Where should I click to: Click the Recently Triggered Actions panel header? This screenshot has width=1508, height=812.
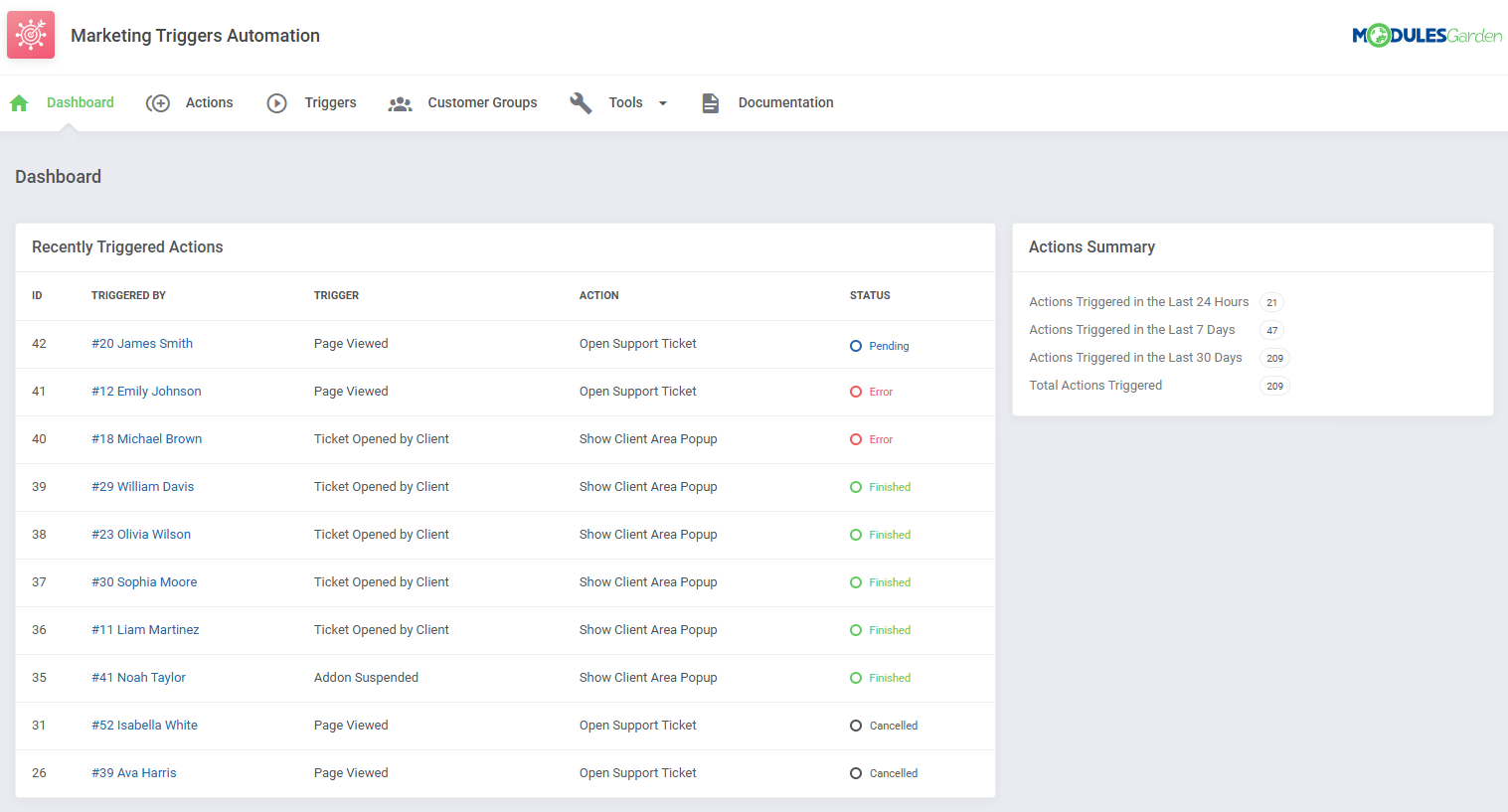127,246
